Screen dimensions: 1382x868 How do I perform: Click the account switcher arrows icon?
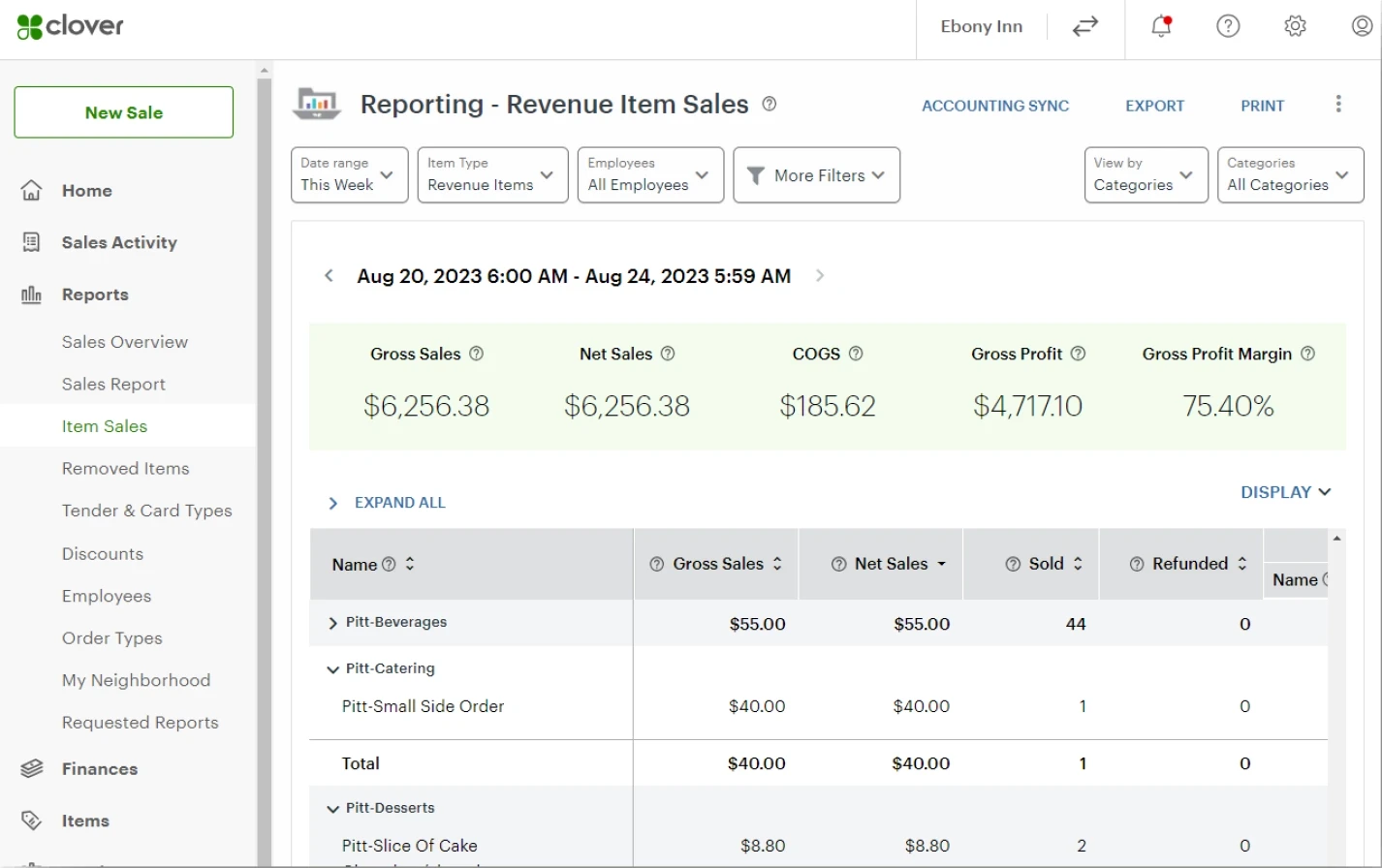[x=1084, y=28]
